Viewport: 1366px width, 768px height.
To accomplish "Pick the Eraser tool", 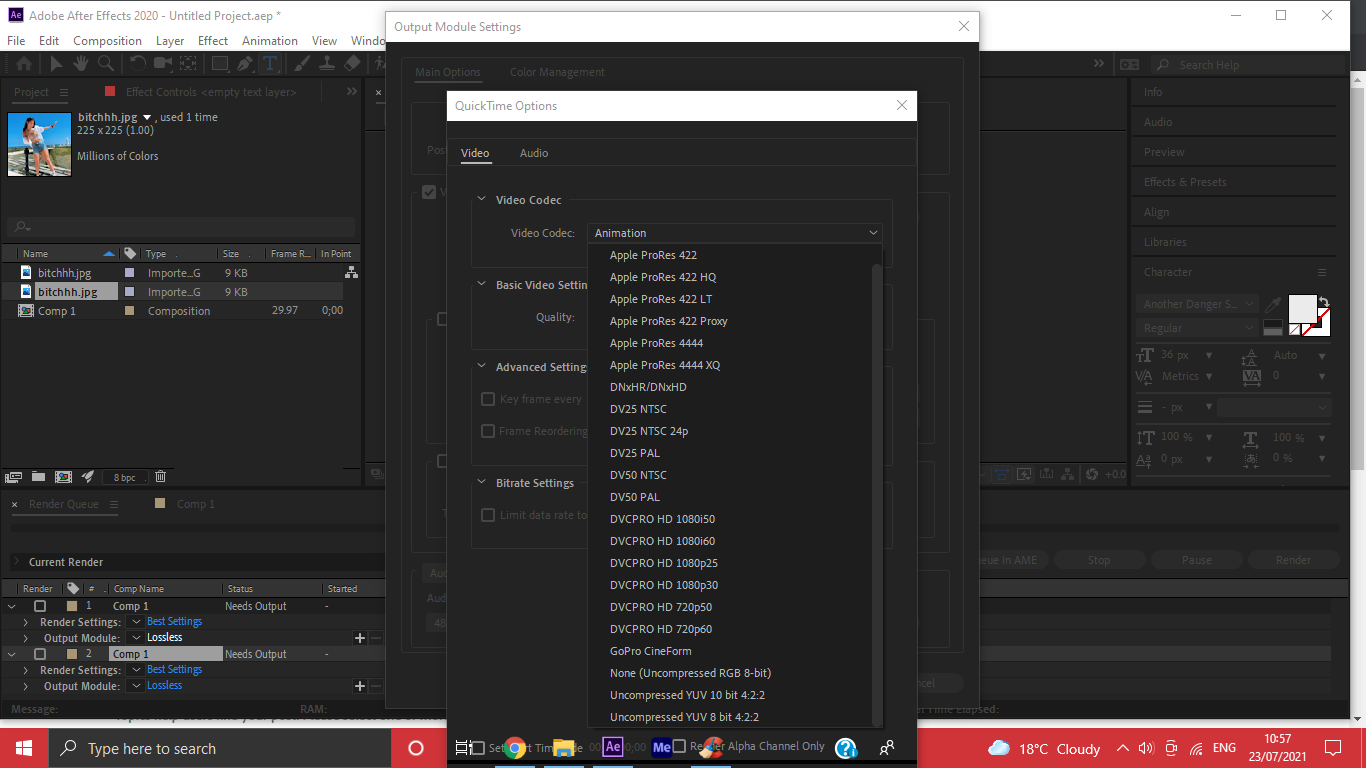I will pos(353,63).
